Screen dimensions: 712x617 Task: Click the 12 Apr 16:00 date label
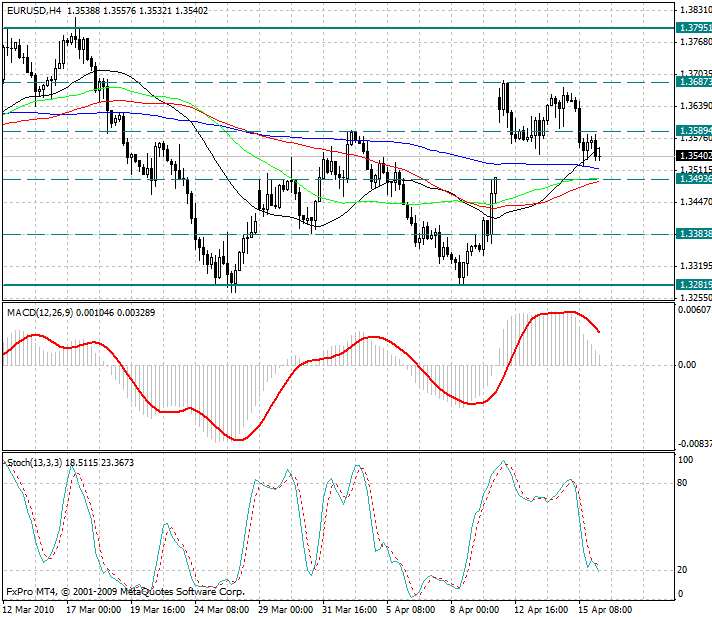point(541,609)
